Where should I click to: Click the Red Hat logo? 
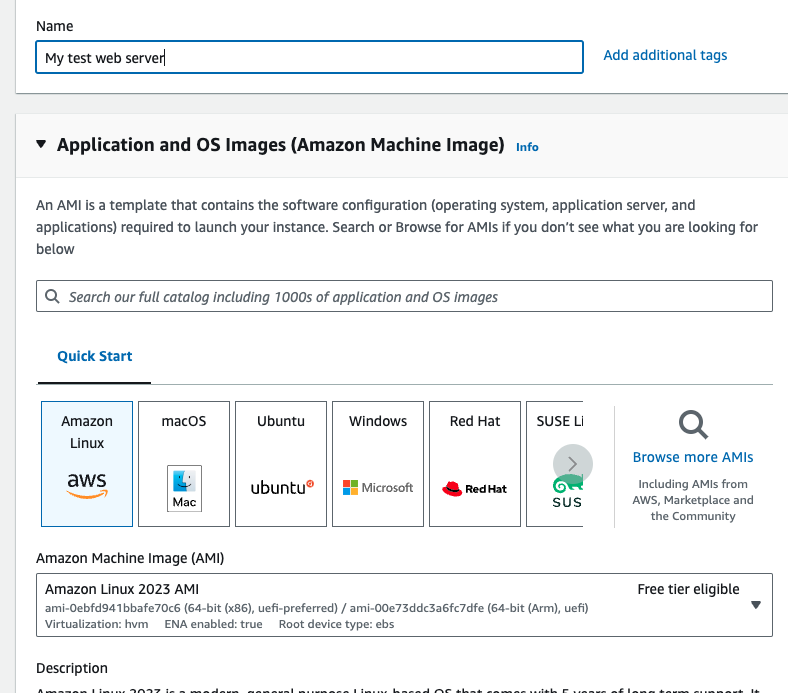coord(474,488)
